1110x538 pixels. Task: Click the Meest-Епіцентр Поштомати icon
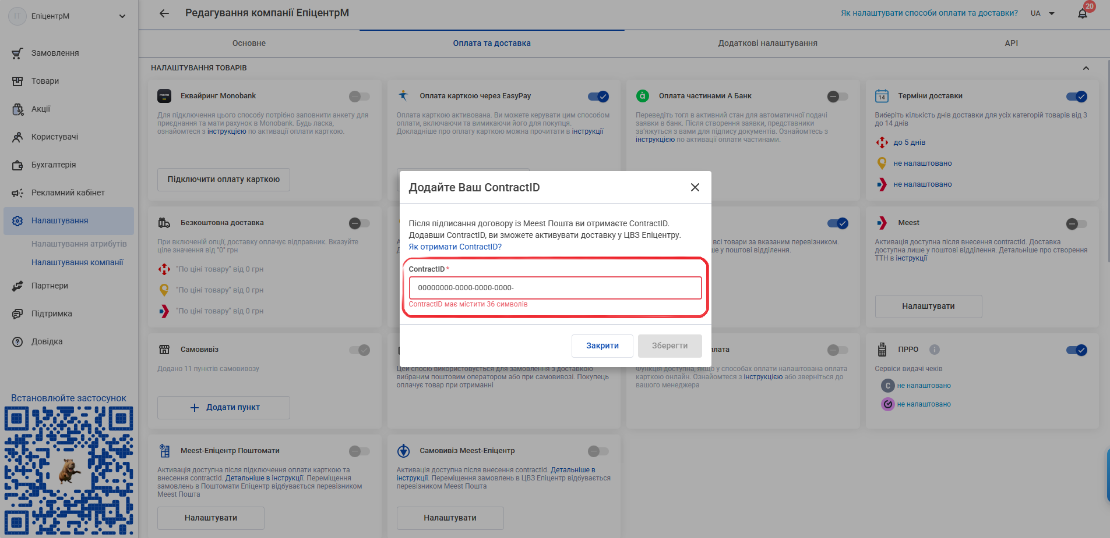pyautogui.click(x=164, y=450)
